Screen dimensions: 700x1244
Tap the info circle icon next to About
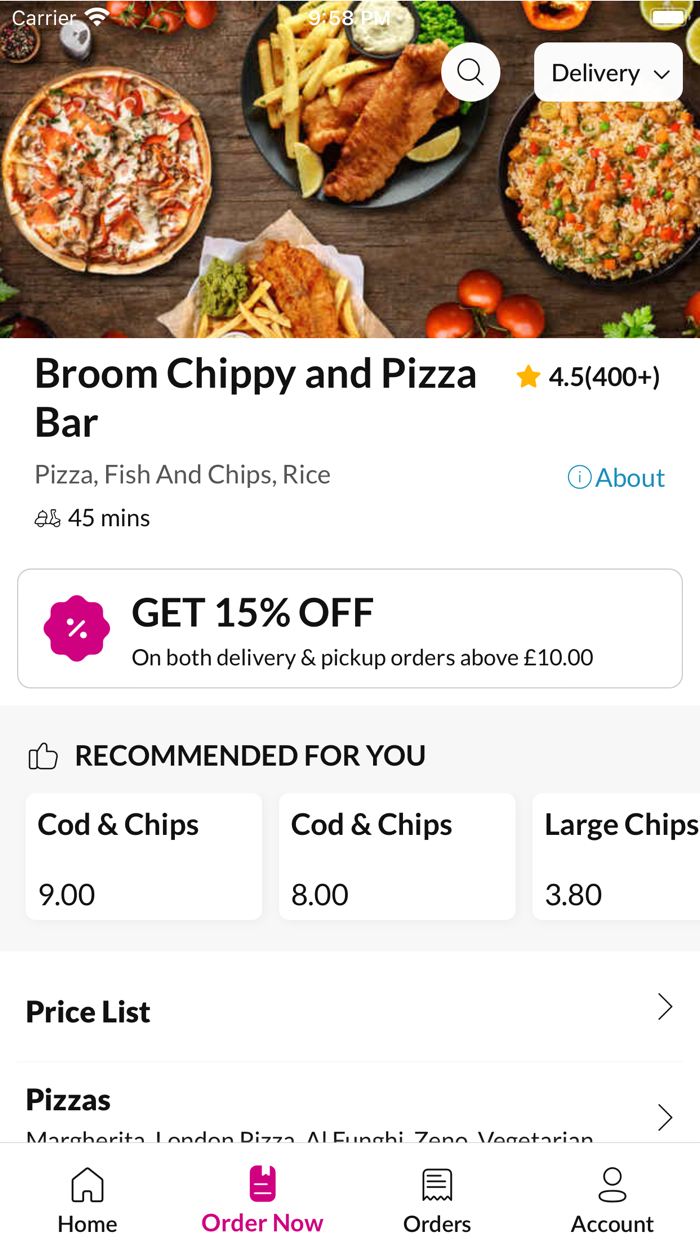(578, 477)
